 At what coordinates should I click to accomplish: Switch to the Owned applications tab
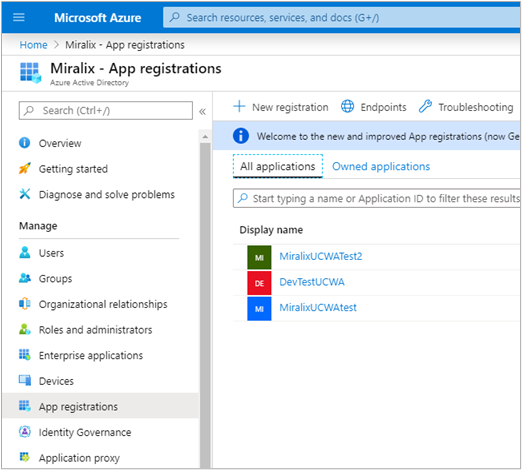point(381,166)
